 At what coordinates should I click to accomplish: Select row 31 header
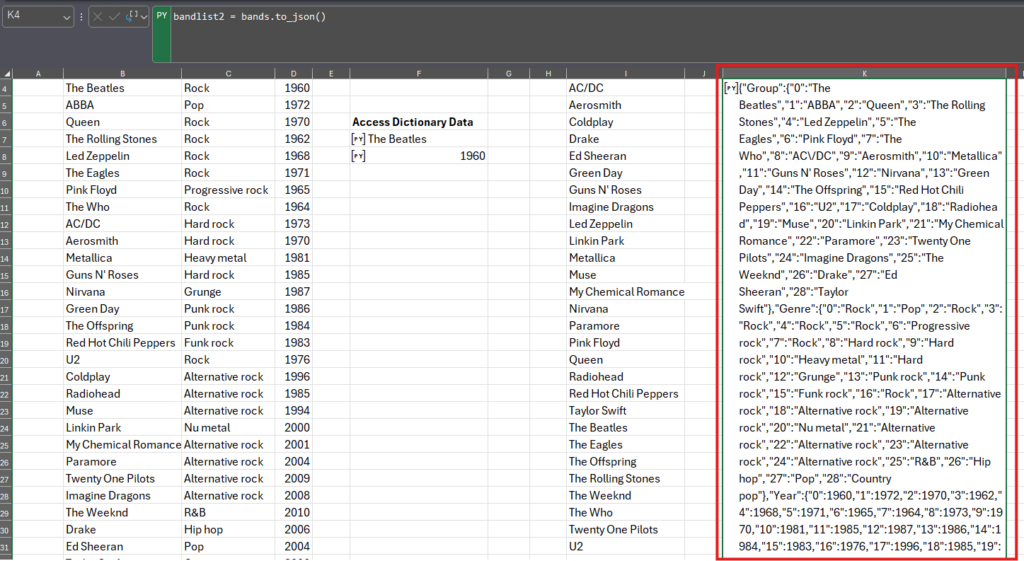tap(6, 547)
